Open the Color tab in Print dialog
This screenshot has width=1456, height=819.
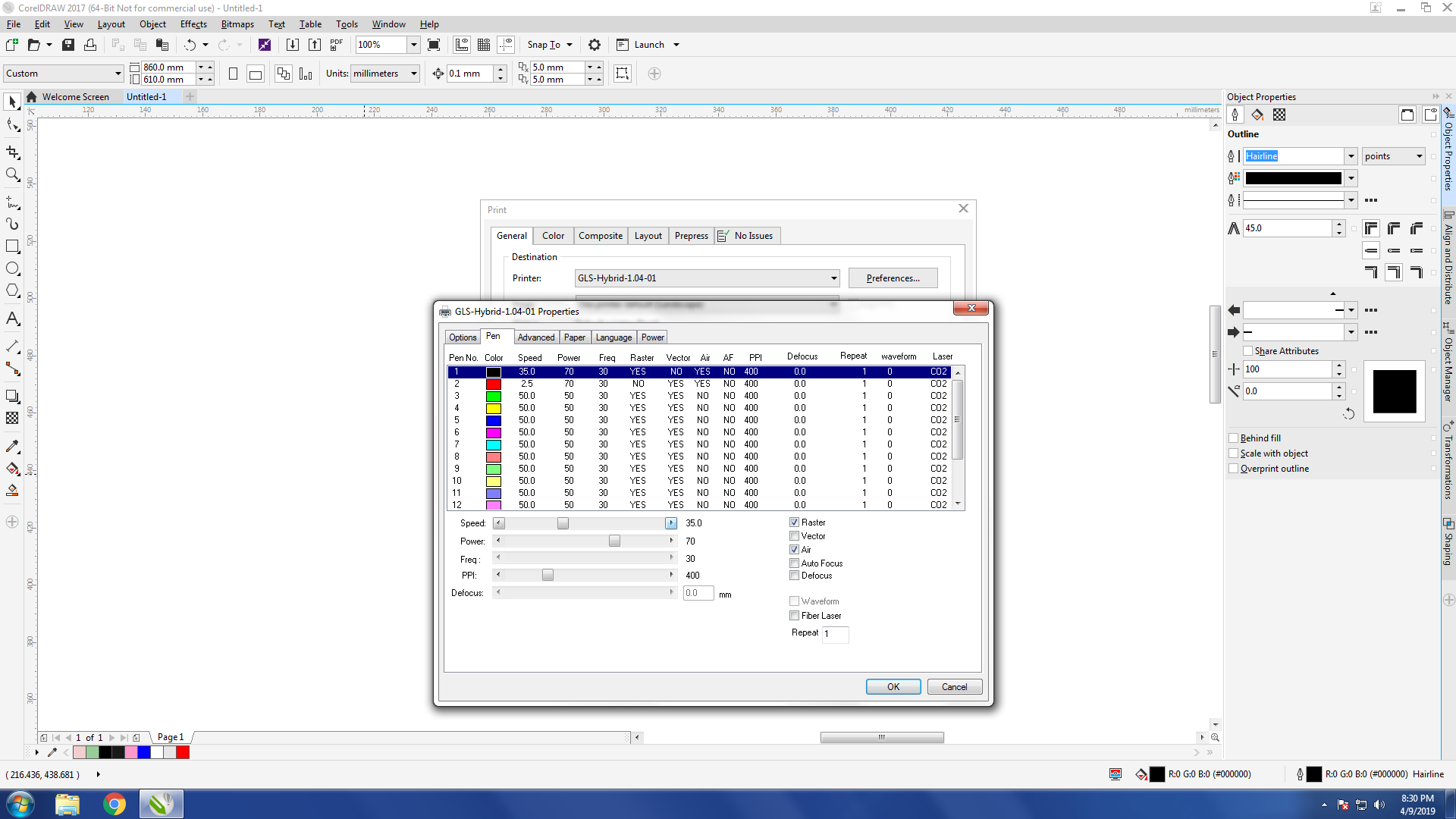pyautogui.click(x=553, y=236)
